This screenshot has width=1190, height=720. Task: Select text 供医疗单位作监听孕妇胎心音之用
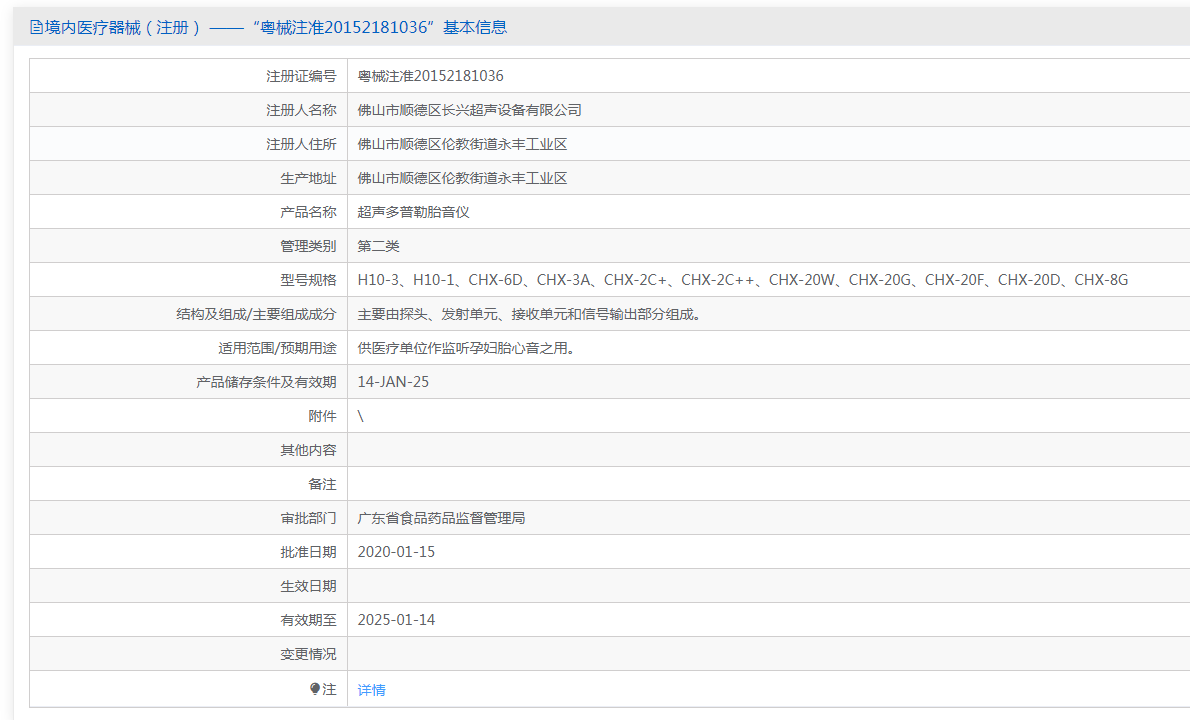click(x=466, y=348)
